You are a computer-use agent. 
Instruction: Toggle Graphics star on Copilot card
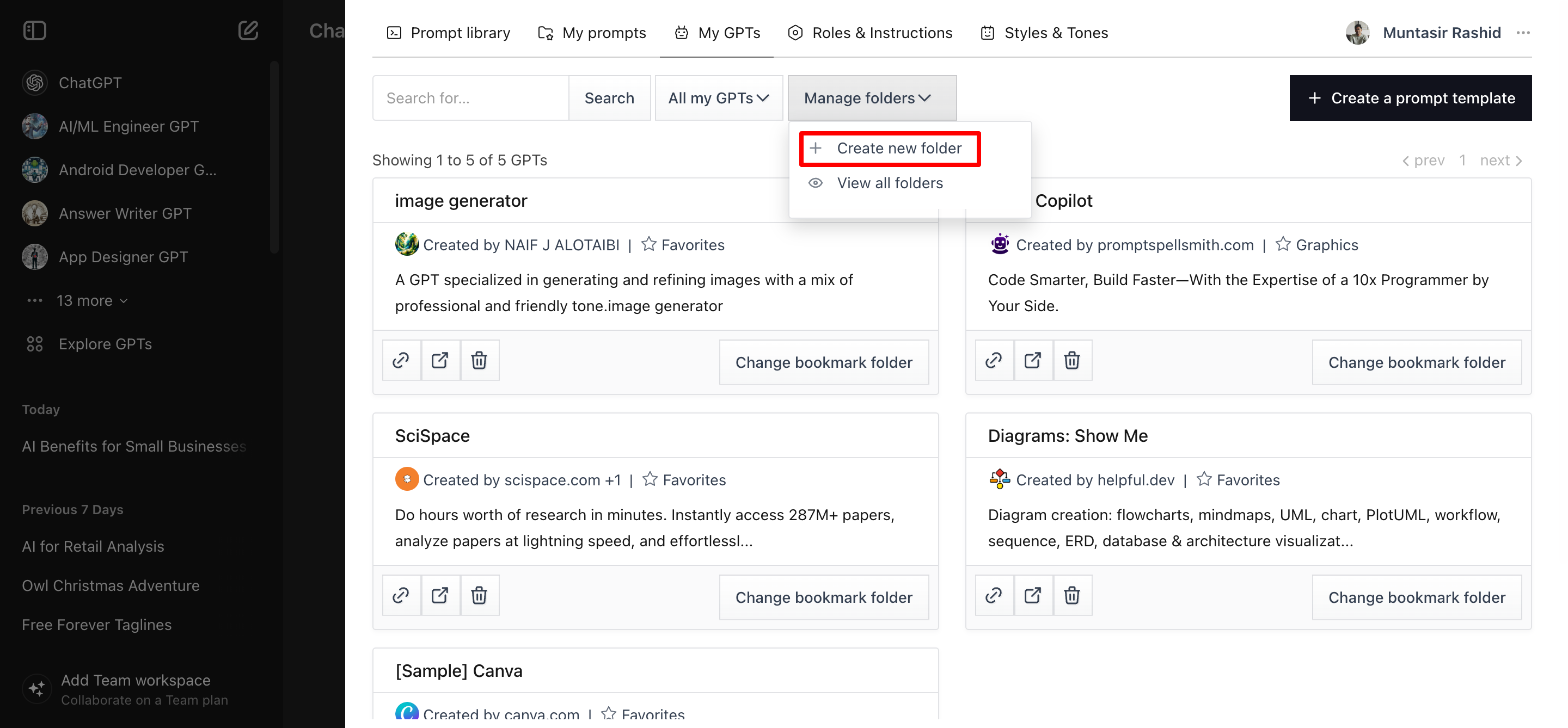(x=1283, y=244)
